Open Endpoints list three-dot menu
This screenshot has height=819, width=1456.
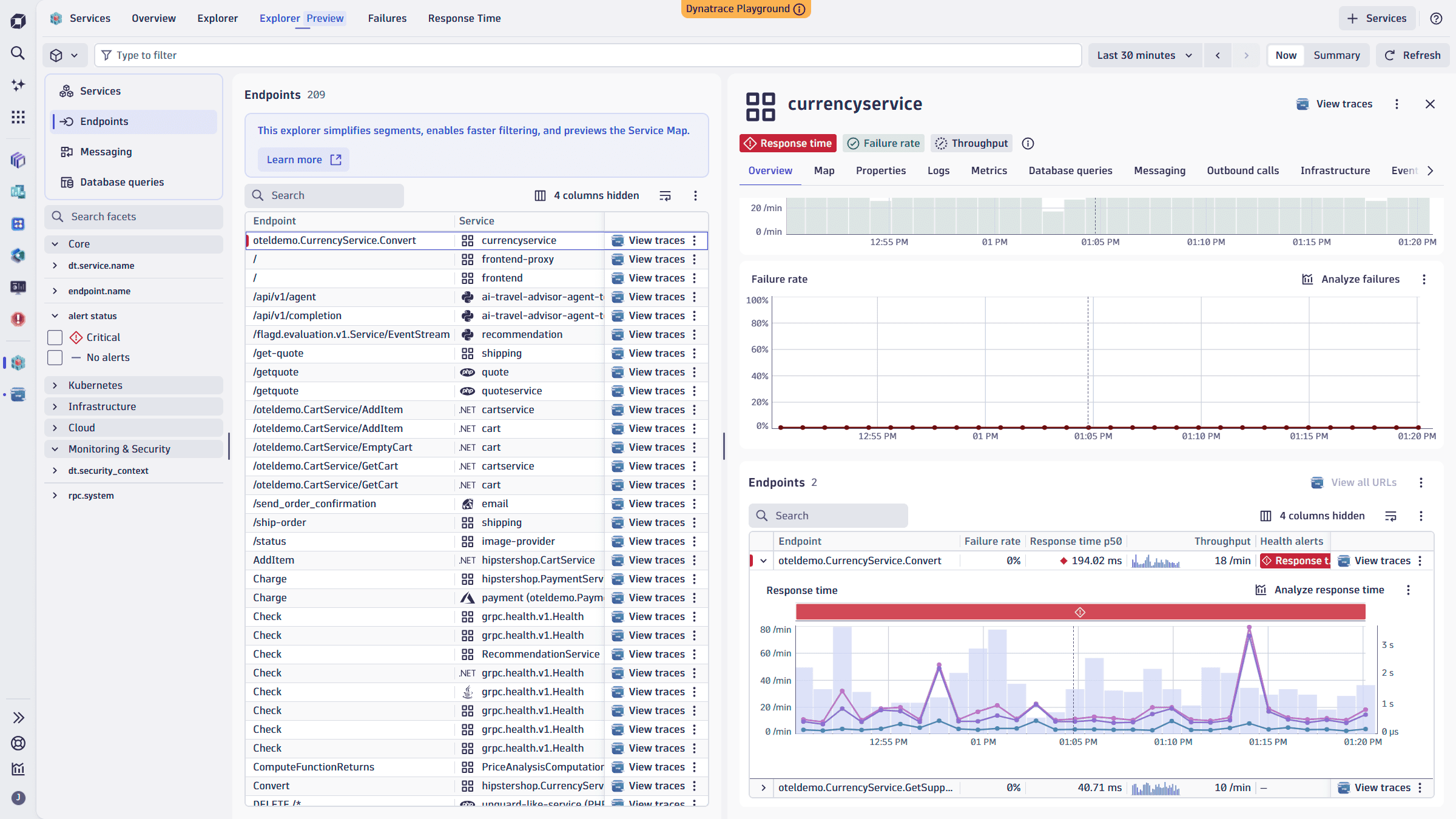pos(695,195)
